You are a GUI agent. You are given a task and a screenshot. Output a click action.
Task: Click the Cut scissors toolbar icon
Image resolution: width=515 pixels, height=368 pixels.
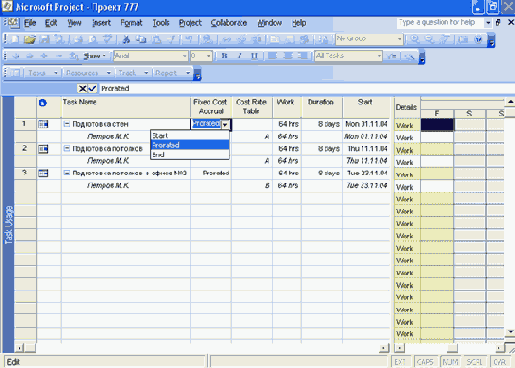pos(126,39)
